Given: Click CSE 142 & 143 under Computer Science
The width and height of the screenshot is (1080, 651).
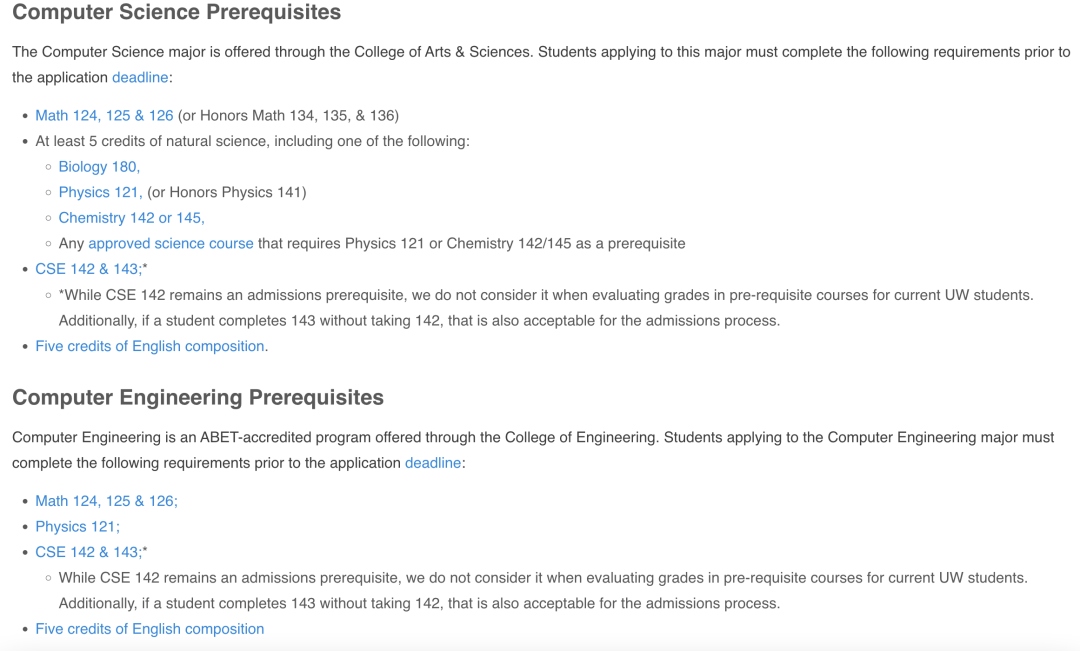Looking at the screenshot, I should pos(88,269).
